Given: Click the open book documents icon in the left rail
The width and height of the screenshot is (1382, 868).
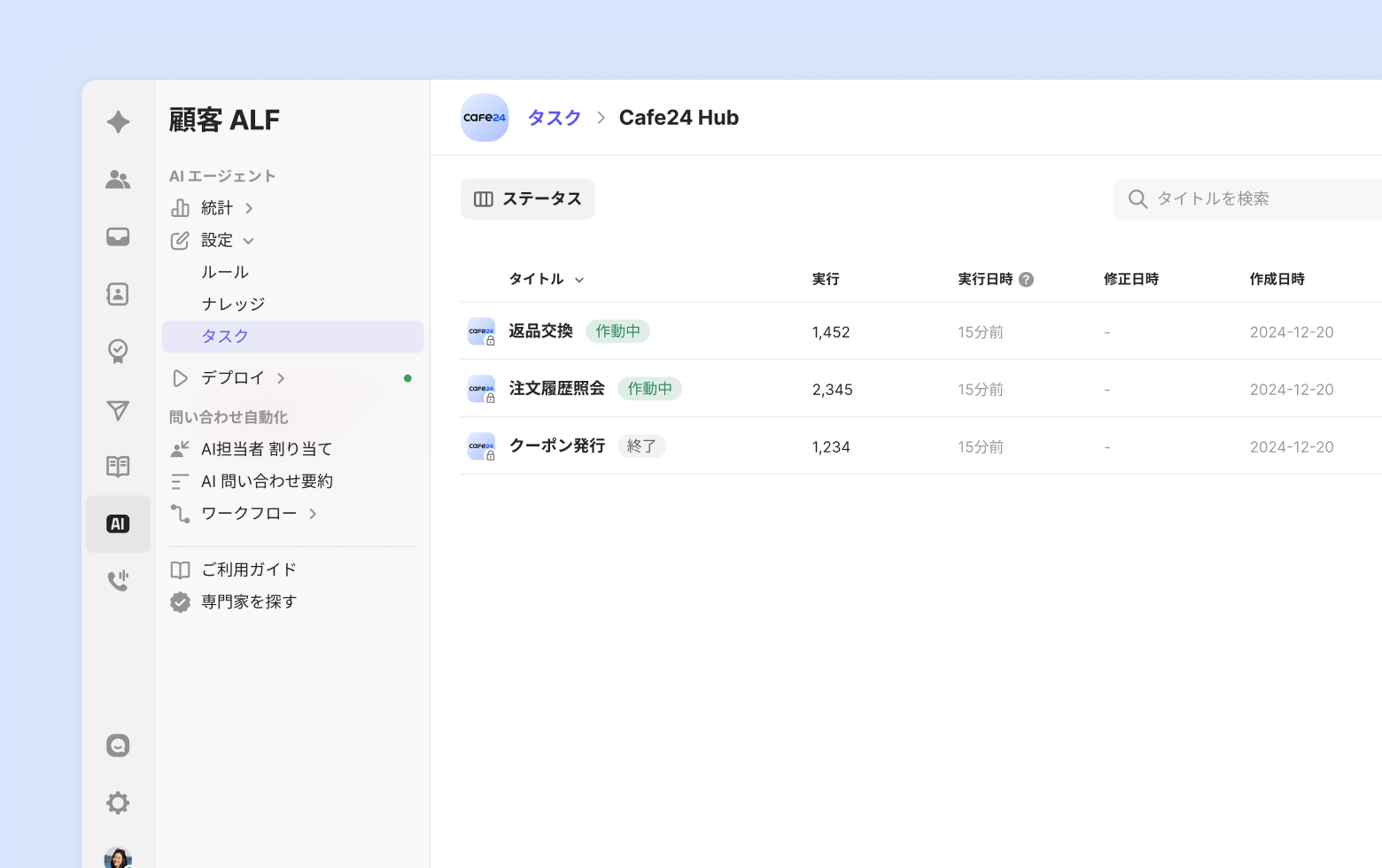Looking at the screenshot, I should coord(118,467).
